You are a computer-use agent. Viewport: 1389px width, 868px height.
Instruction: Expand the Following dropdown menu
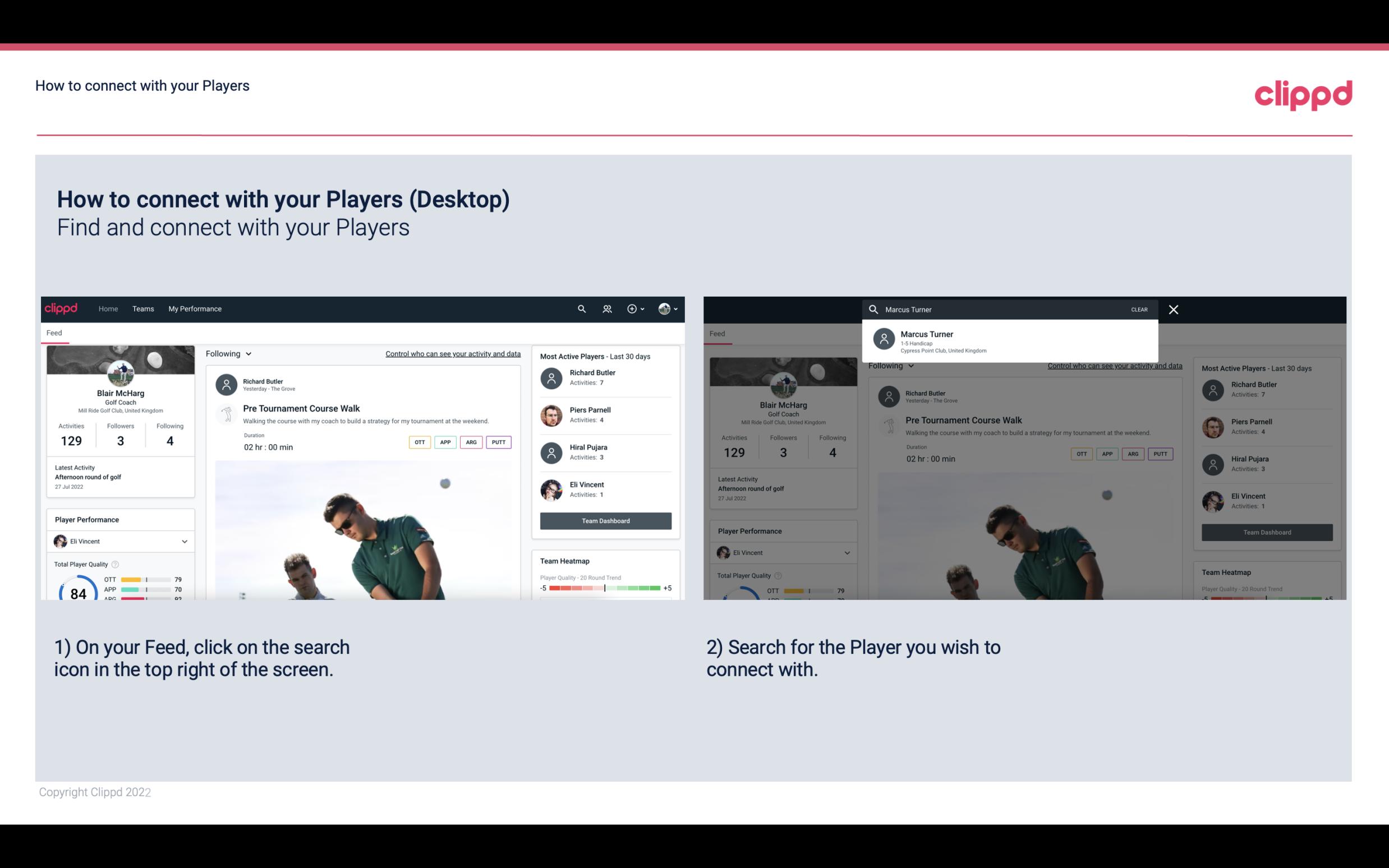[x=230, y=353]
